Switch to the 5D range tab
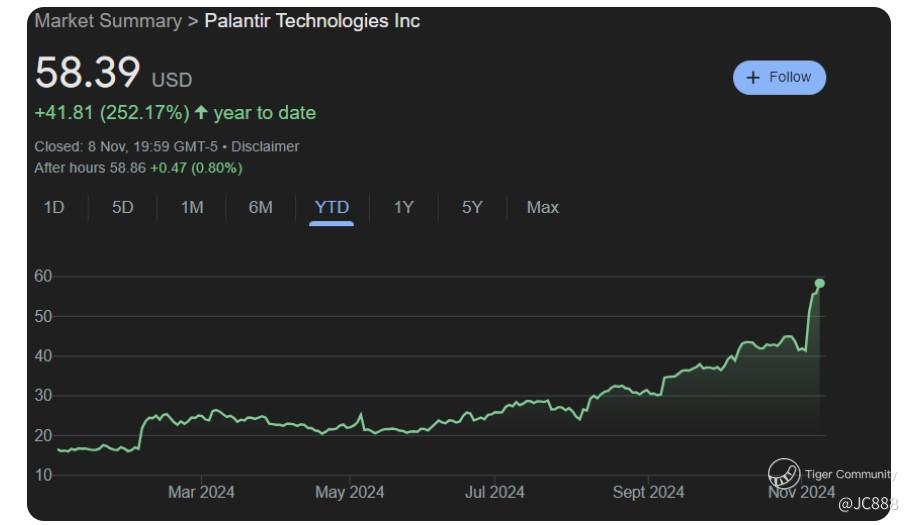Image resolution: width=916 pixels, height=525 pixels. click(x=122, y=208)
